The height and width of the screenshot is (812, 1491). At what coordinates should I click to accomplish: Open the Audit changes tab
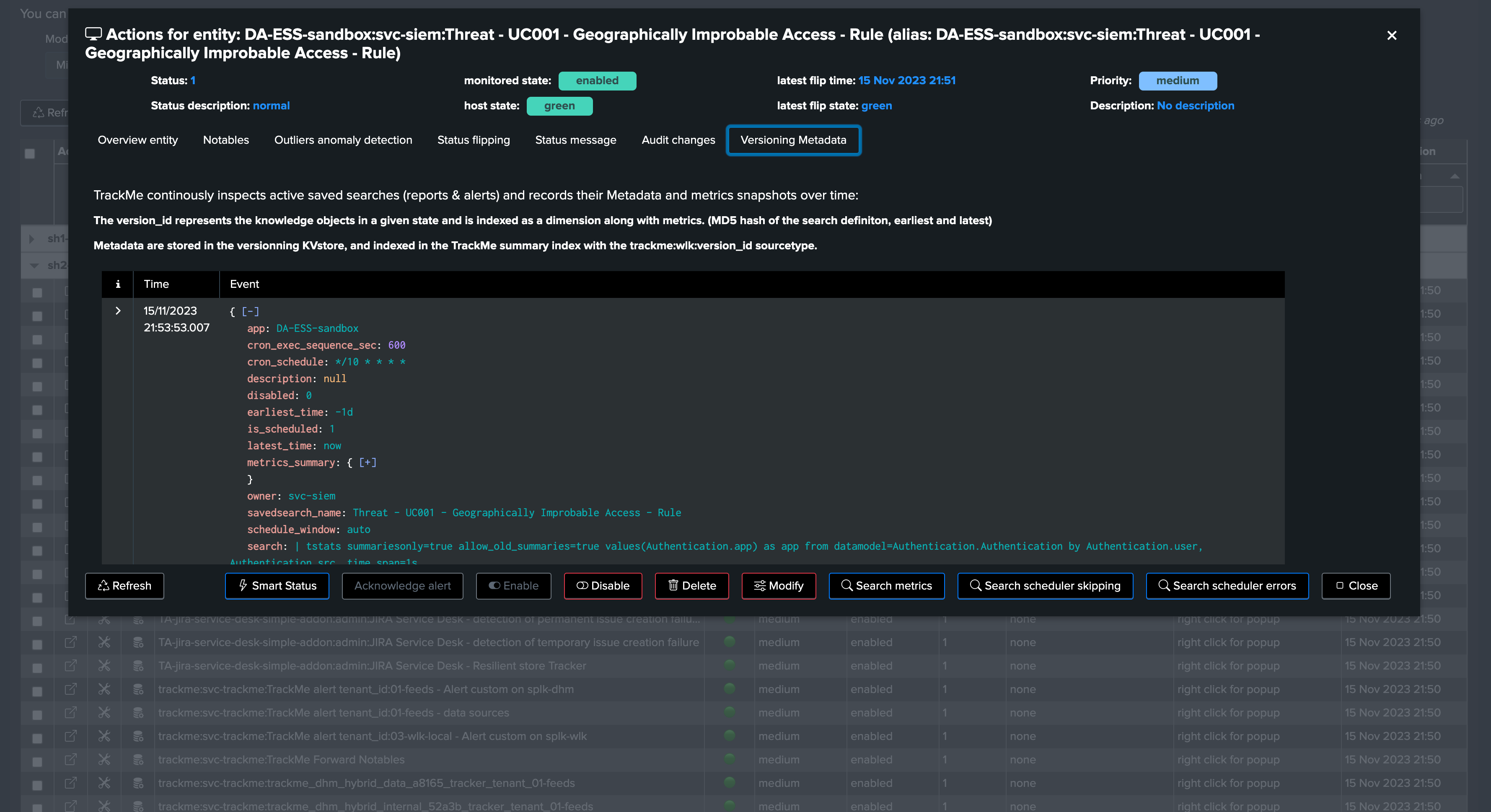[678, 140]
